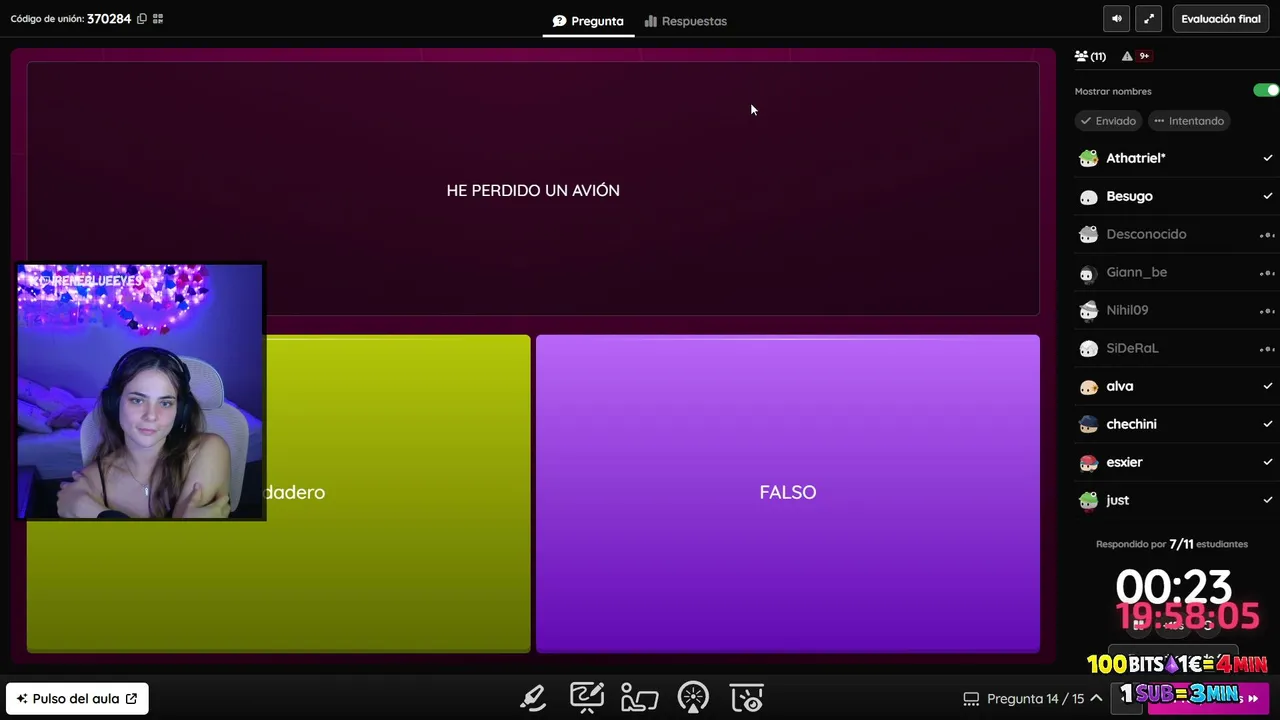
Task: Switch to the Respuestas tab
Action: [x=686, y=21]
